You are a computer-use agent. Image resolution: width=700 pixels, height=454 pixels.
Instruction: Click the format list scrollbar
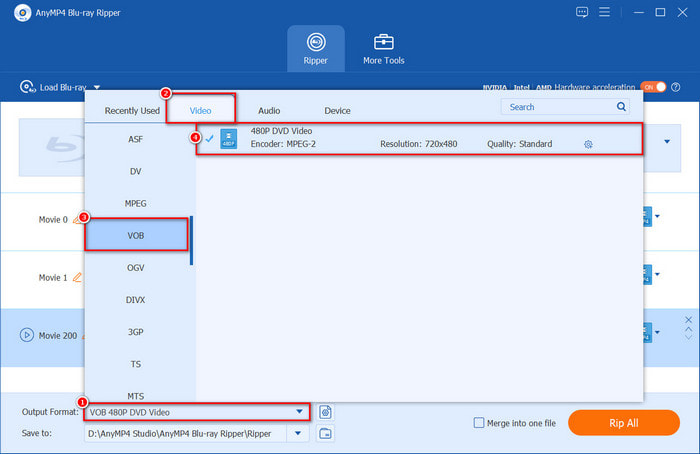point(192,241)
